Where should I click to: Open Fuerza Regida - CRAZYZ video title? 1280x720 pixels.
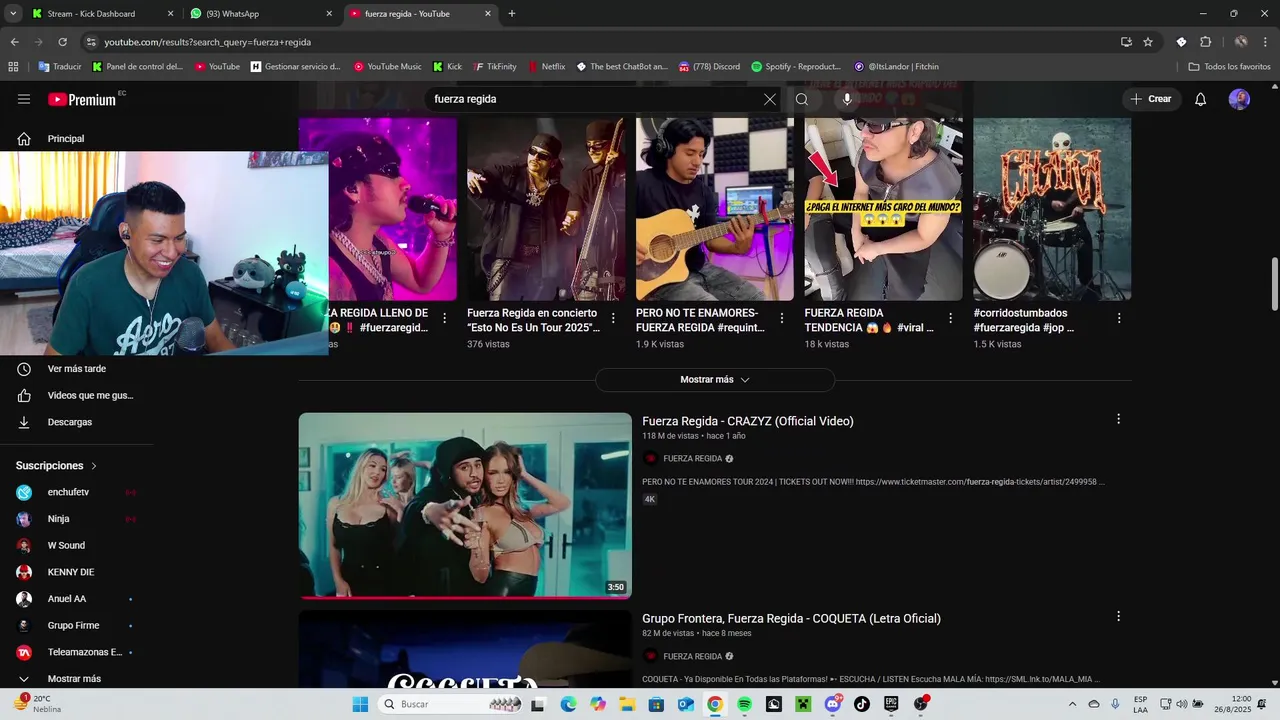[x=748, y=421]
